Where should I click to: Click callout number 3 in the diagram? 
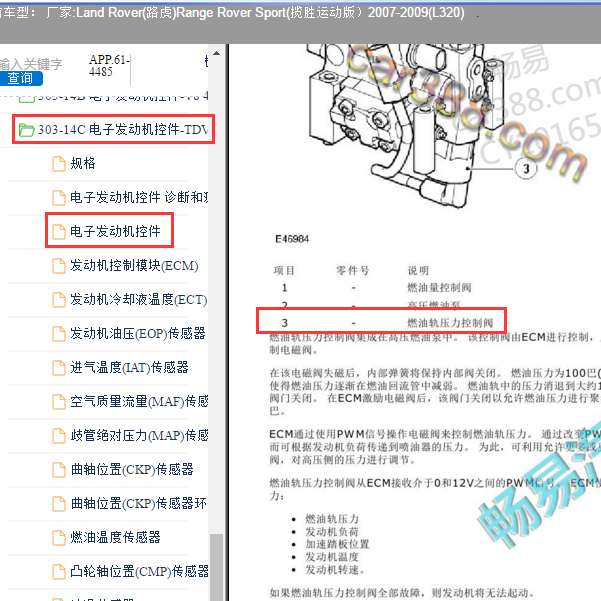pyautogui.click(x=526, y=168)
